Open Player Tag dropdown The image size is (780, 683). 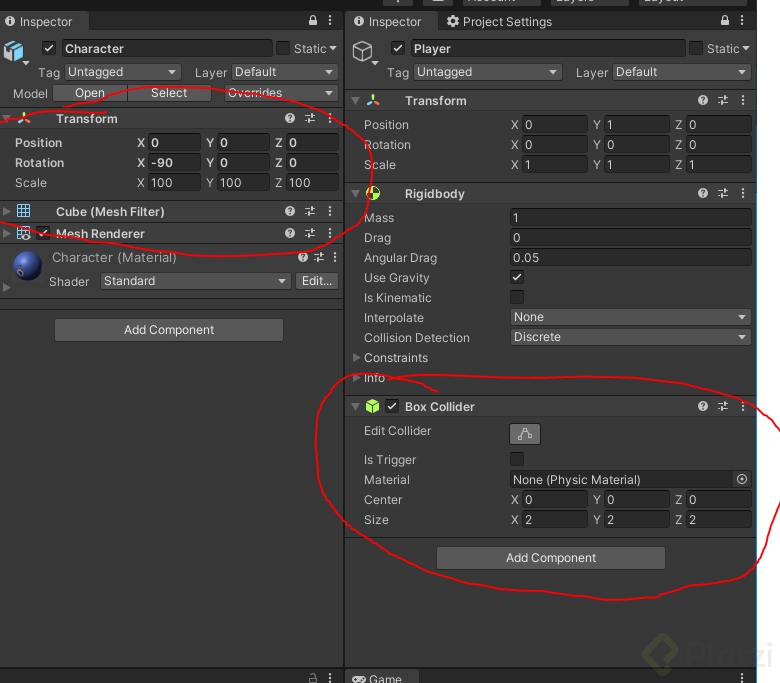point(488,72)
